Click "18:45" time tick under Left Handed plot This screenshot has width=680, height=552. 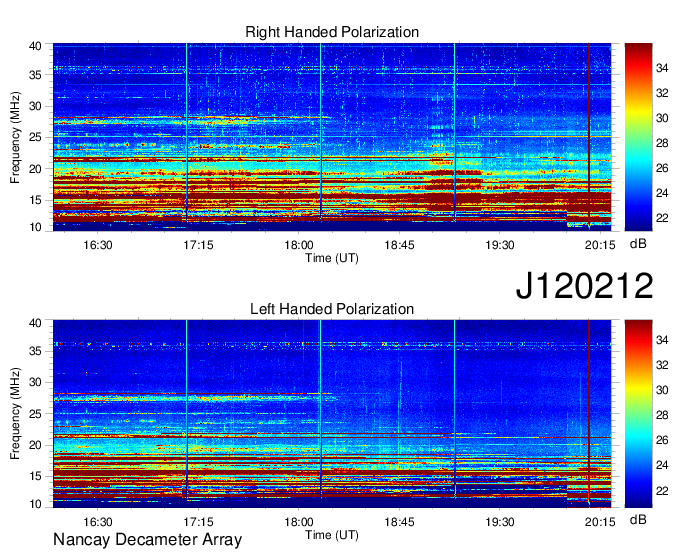pos(399,522)
